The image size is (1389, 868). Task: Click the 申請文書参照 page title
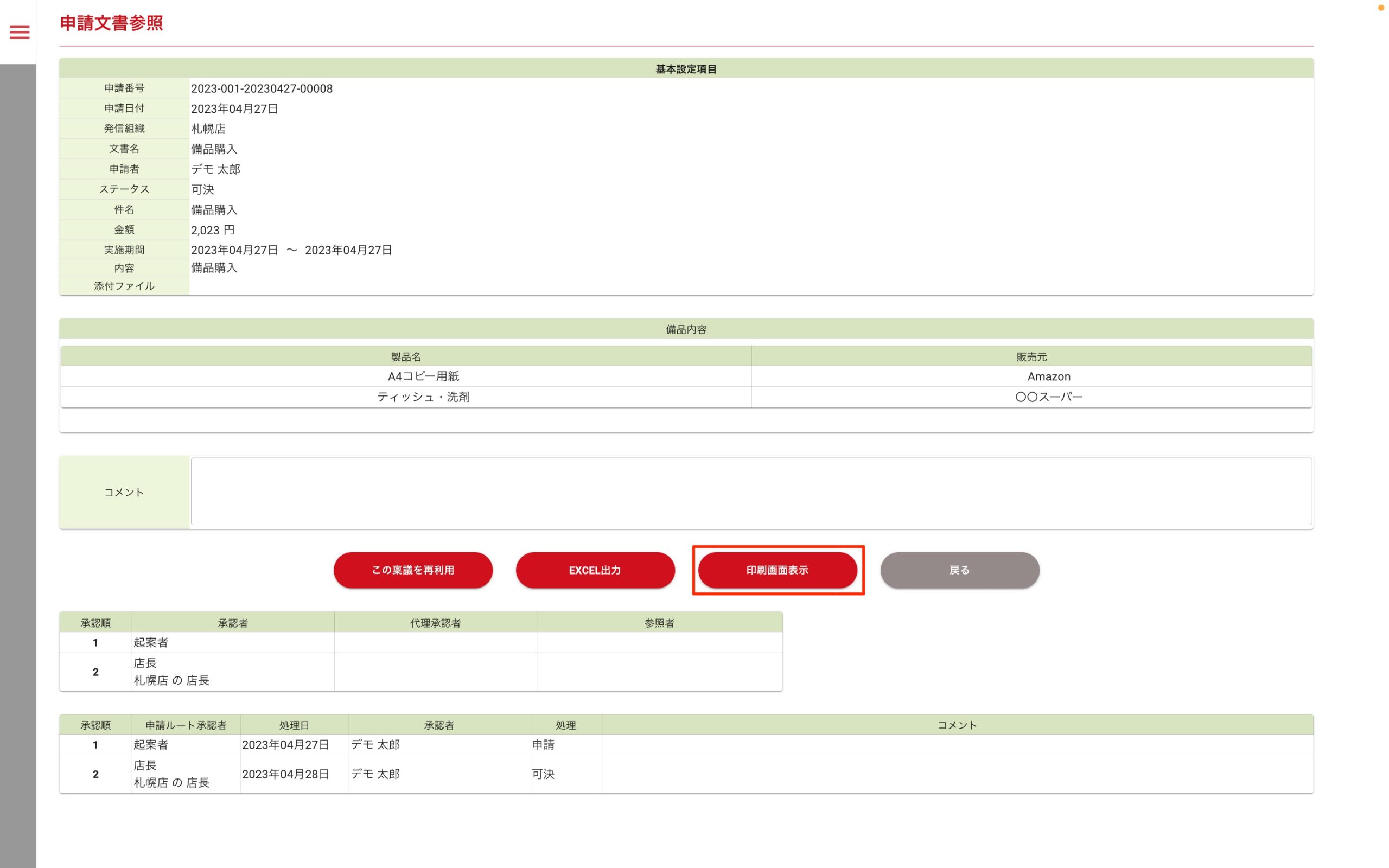111,23
